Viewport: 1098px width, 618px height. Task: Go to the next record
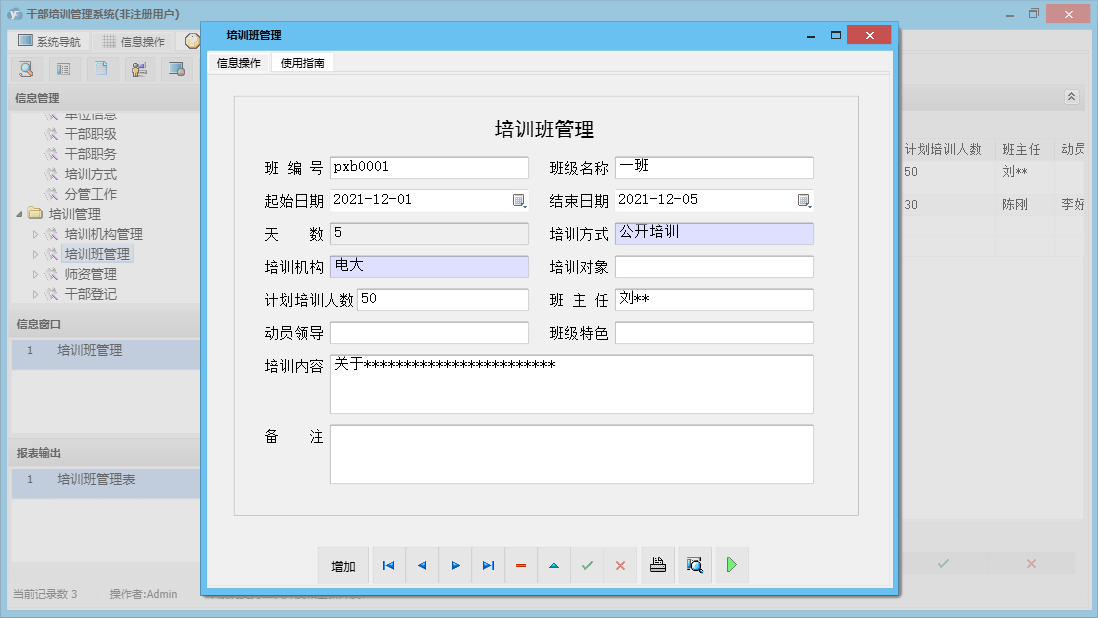[455, 565]
